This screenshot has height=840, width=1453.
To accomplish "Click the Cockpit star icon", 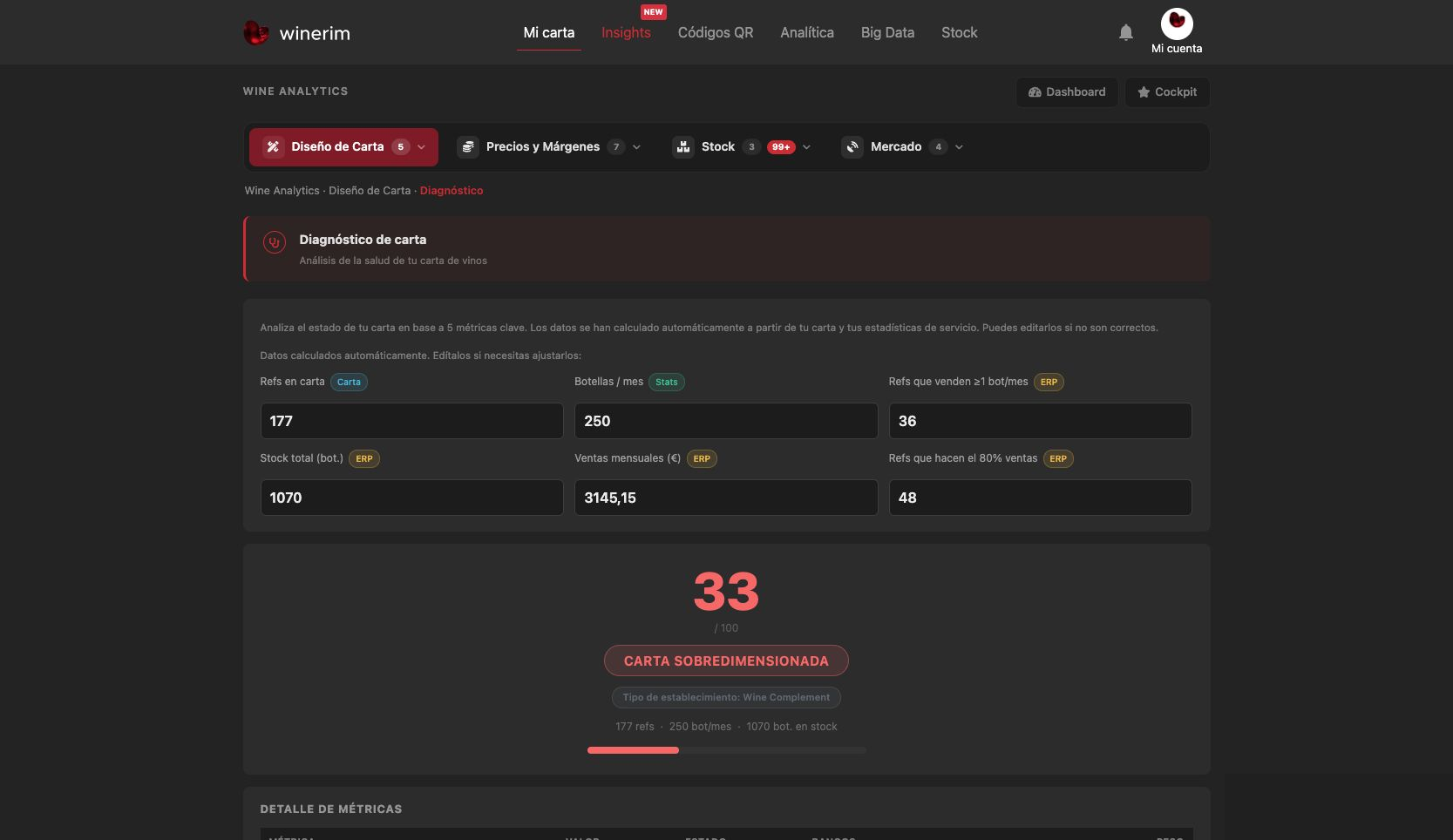I will point(1144,92).
